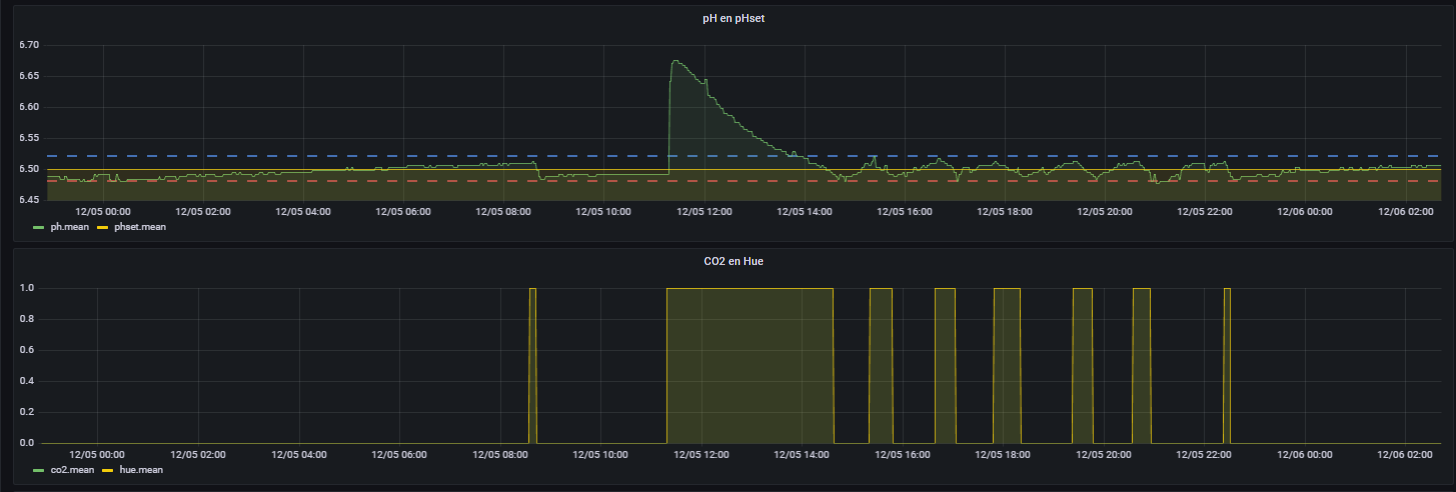The image size is (1456, 492).
Task: Click the yellow color swatch beside hue.mean
Action: pyautogui.click(x=104, y=469)
